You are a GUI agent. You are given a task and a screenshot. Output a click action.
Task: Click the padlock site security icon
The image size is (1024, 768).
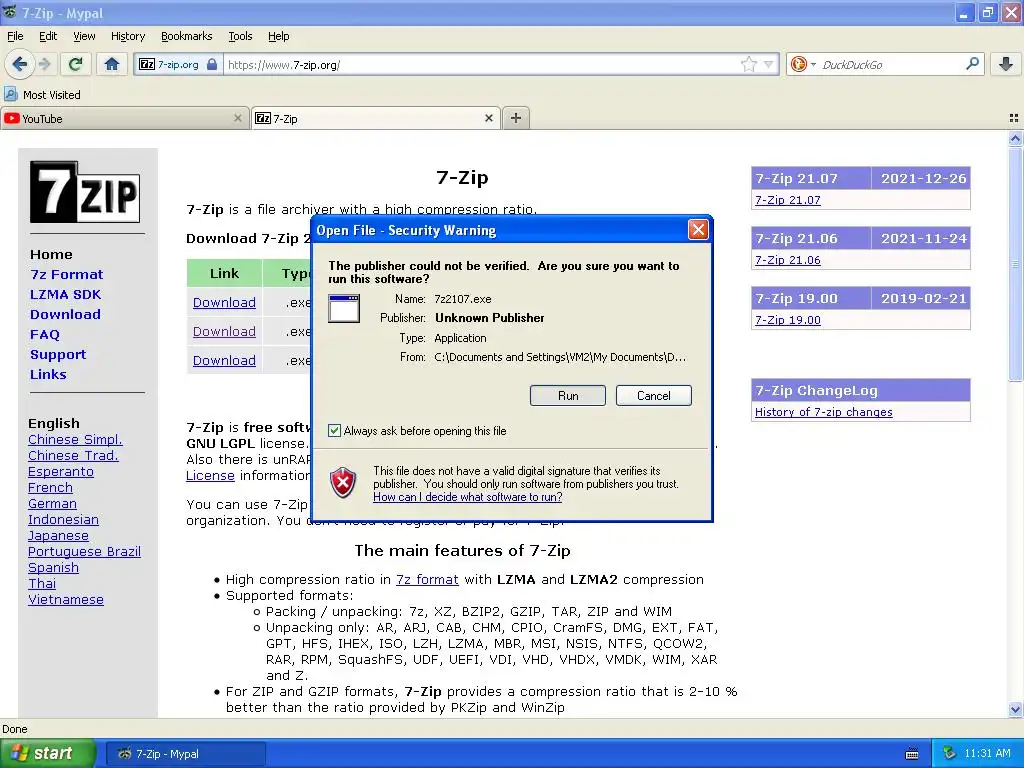click(212, 64)
